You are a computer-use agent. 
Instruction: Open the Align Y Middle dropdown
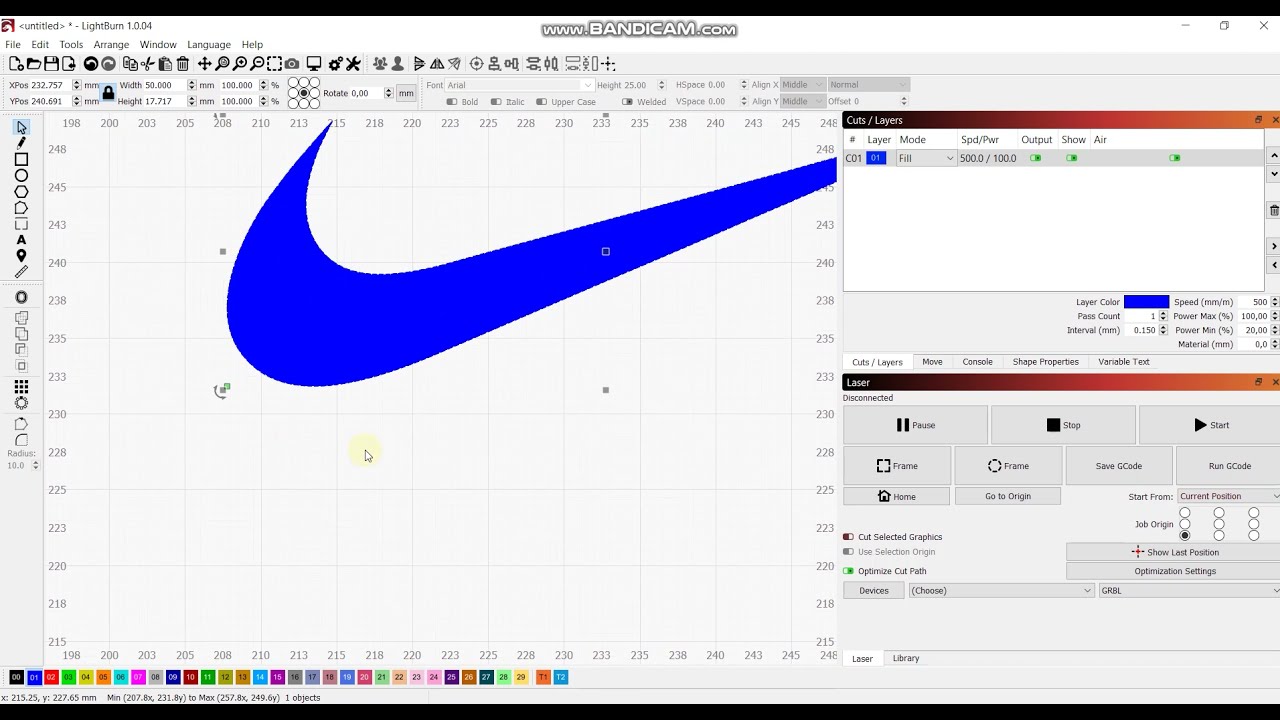point(803,101)
